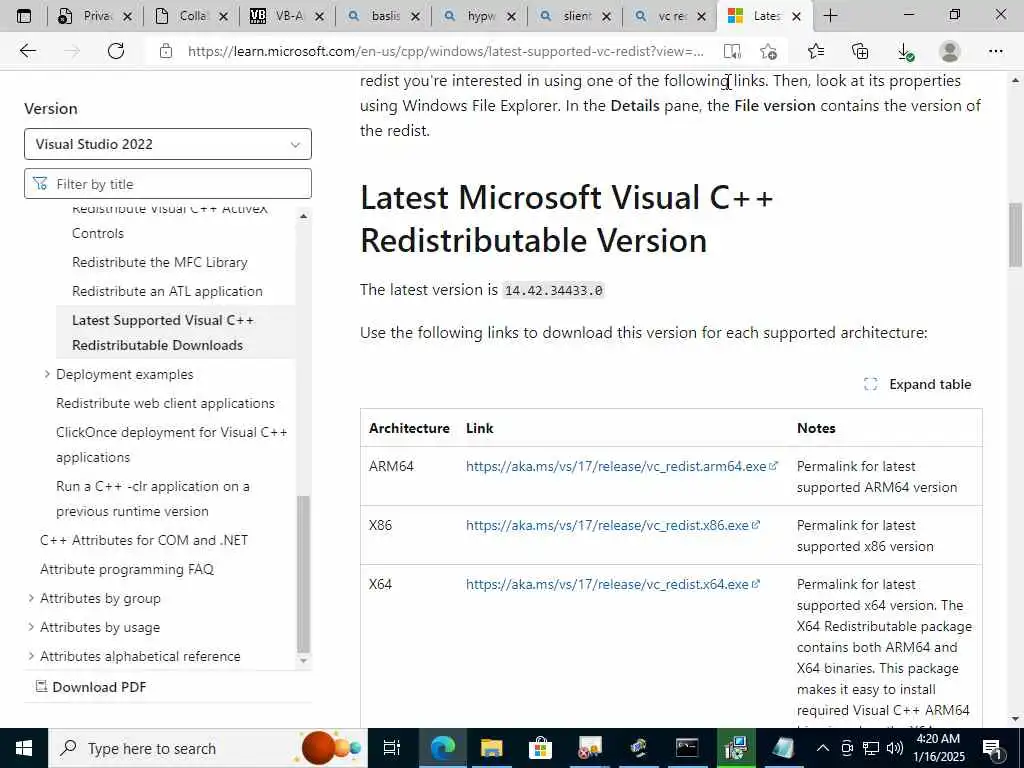This screenshot has width=1024, height=768.
Task: Open File Explorer from taskbar
Action: [491, 748]
